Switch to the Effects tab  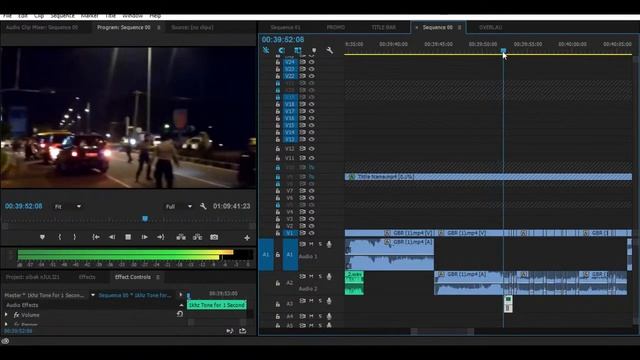coord(87,277)
